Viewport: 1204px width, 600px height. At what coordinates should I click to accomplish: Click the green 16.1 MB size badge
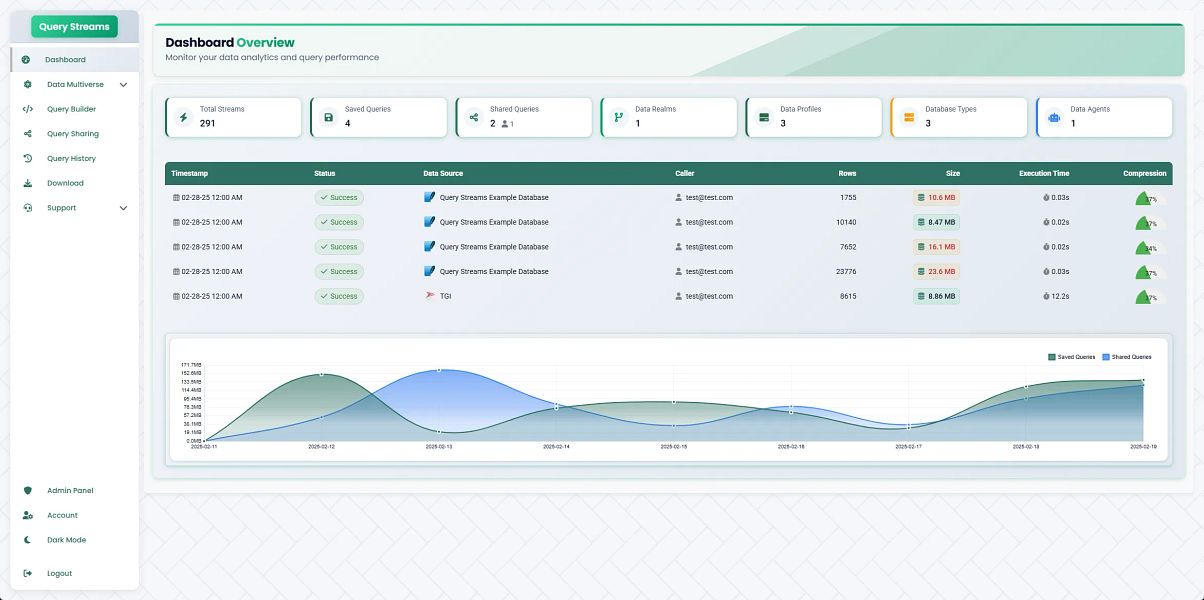(936, 246)
